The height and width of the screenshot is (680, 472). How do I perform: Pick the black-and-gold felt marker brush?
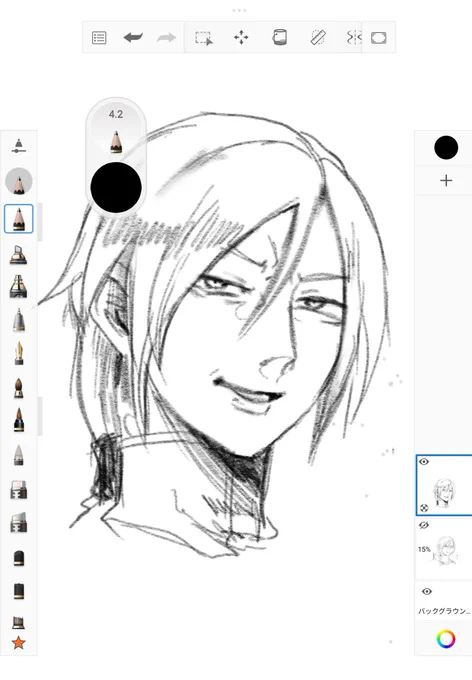[x=18, y=286]
